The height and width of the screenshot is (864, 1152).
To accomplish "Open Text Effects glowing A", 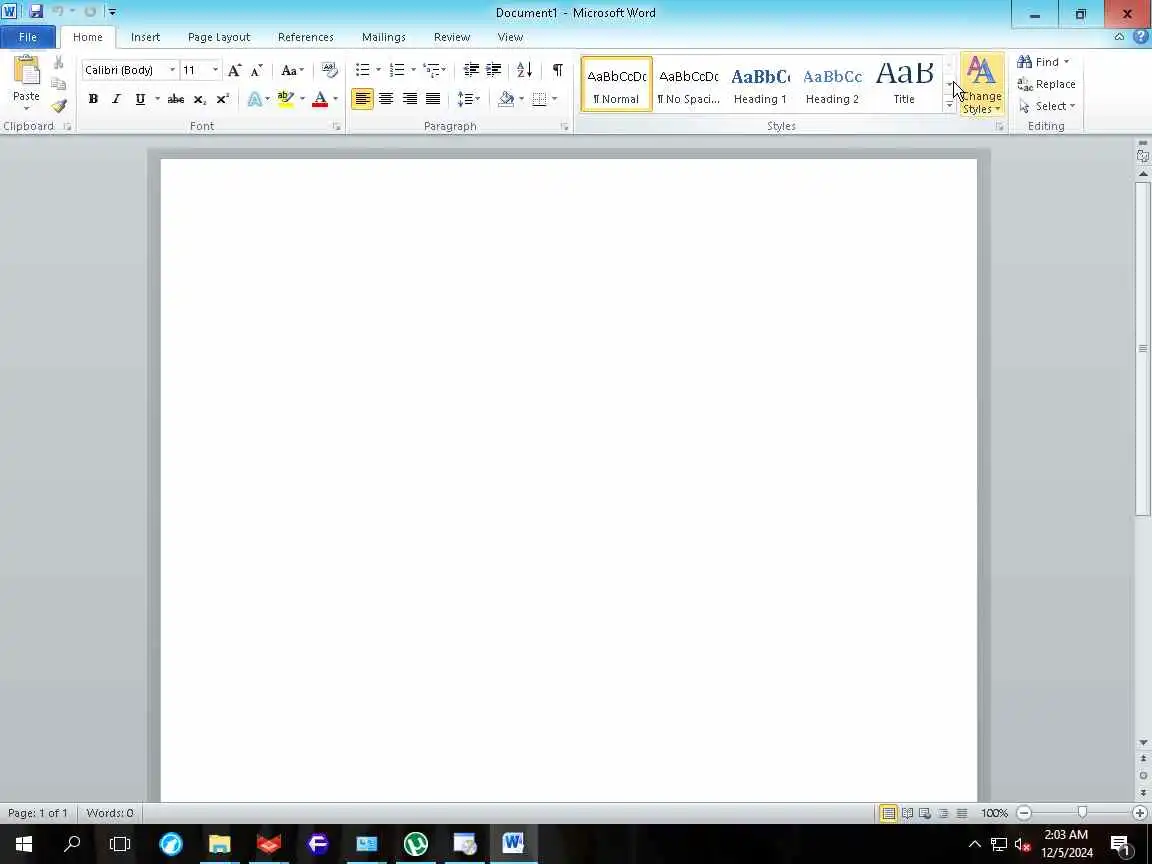I will coord(254,98).
